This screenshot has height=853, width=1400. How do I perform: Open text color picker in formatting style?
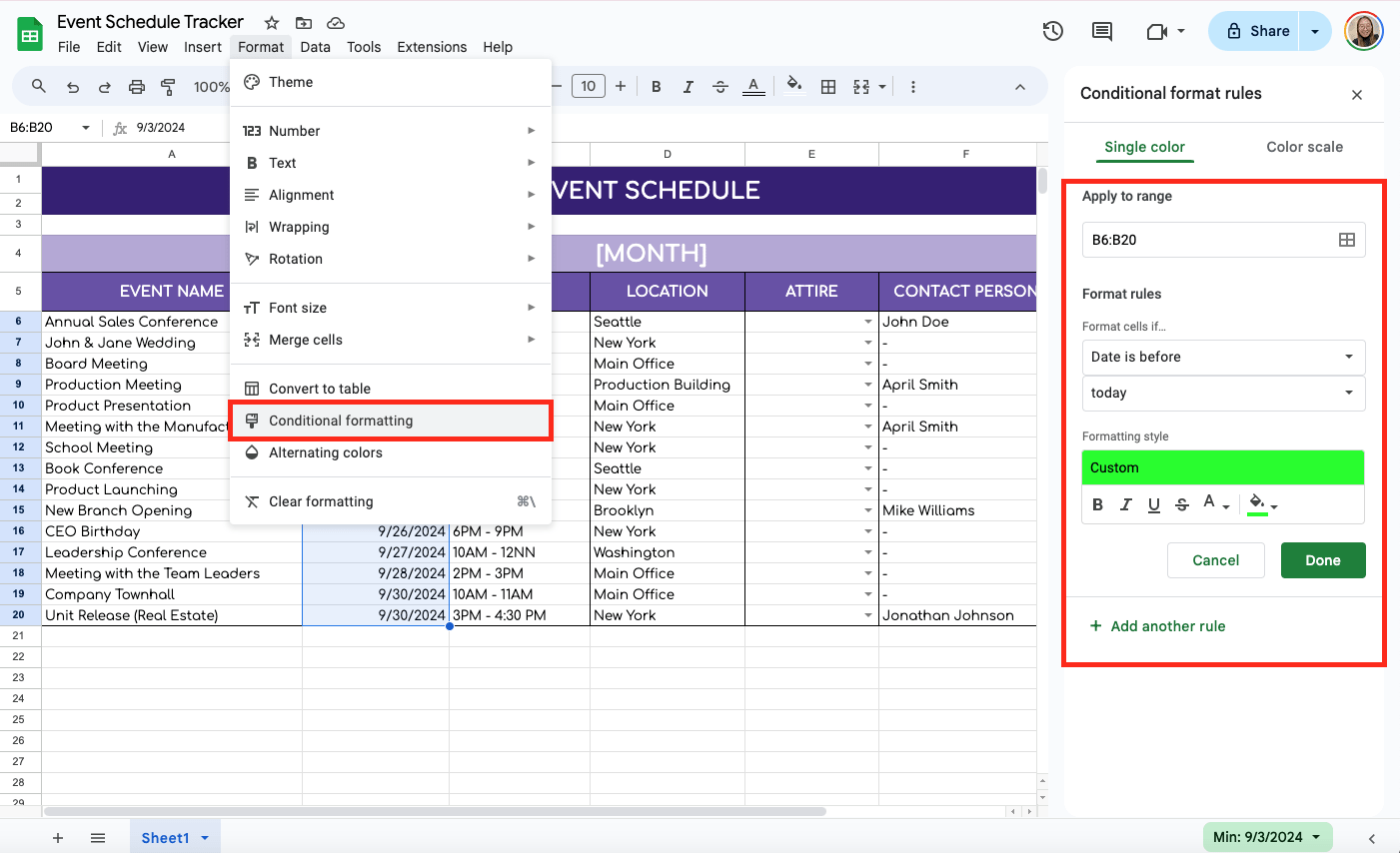click(x=1215, y=504)
